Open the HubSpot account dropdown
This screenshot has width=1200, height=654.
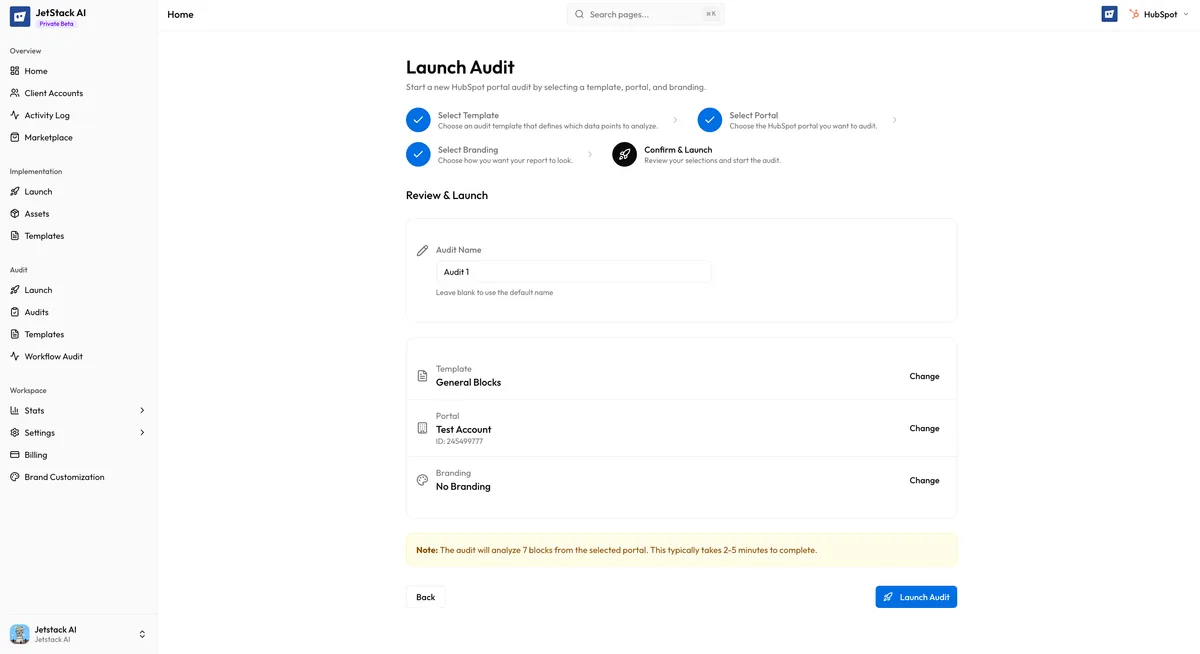point(1158,14)
